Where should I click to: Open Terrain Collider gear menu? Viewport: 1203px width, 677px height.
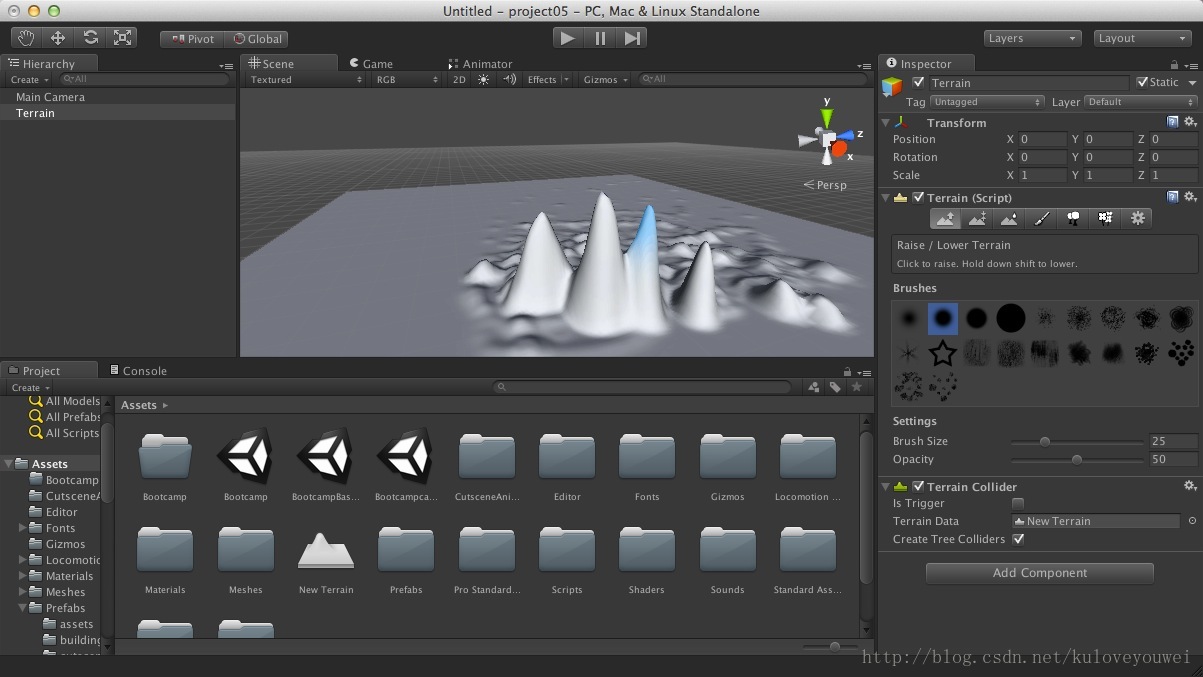[x=1190, y=486]
